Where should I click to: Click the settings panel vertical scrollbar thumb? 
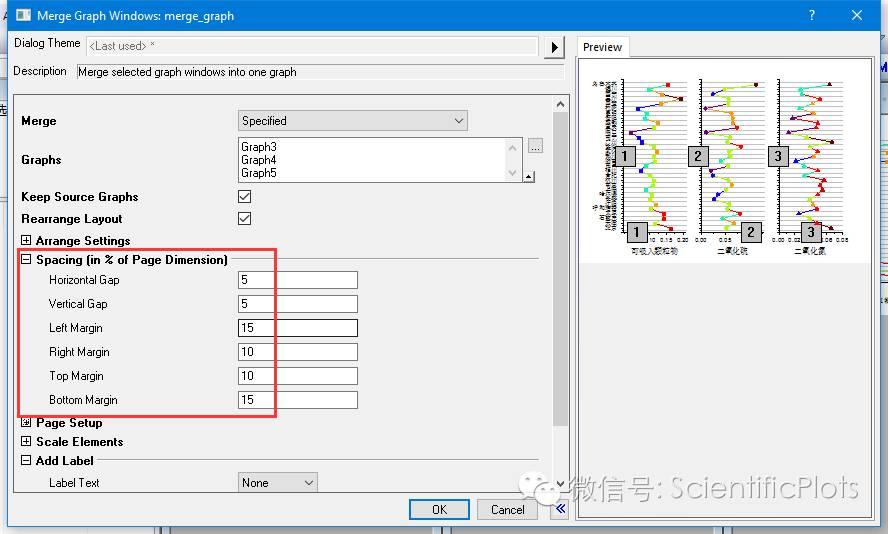560,269
